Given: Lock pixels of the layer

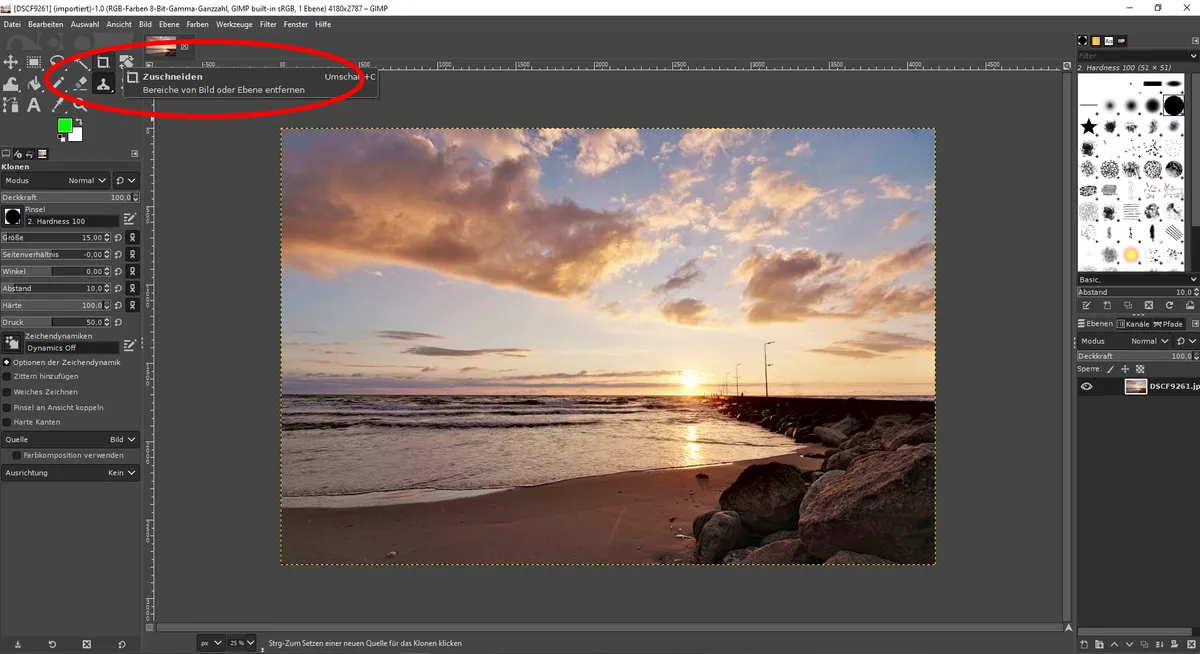Looking at the screenshot, I should click(1110, 369).
